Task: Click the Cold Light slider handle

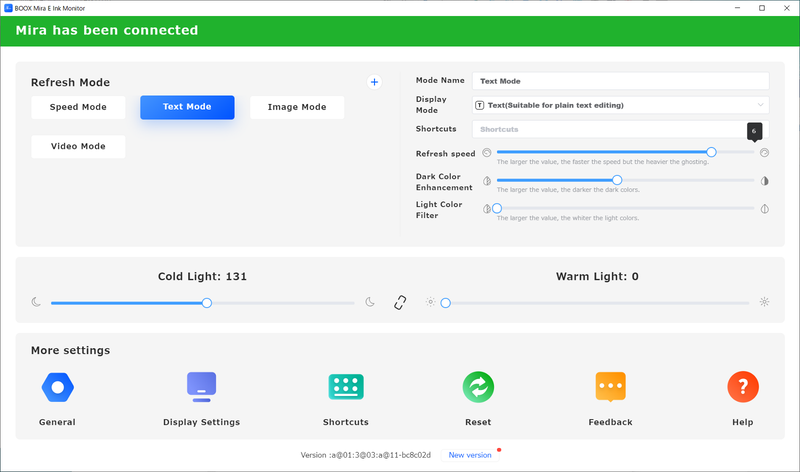Action: pos(207,302)
